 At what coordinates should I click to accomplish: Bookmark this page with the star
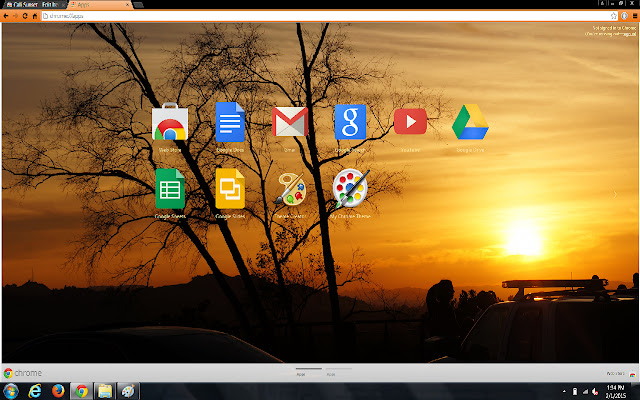(x=613, y=16)
